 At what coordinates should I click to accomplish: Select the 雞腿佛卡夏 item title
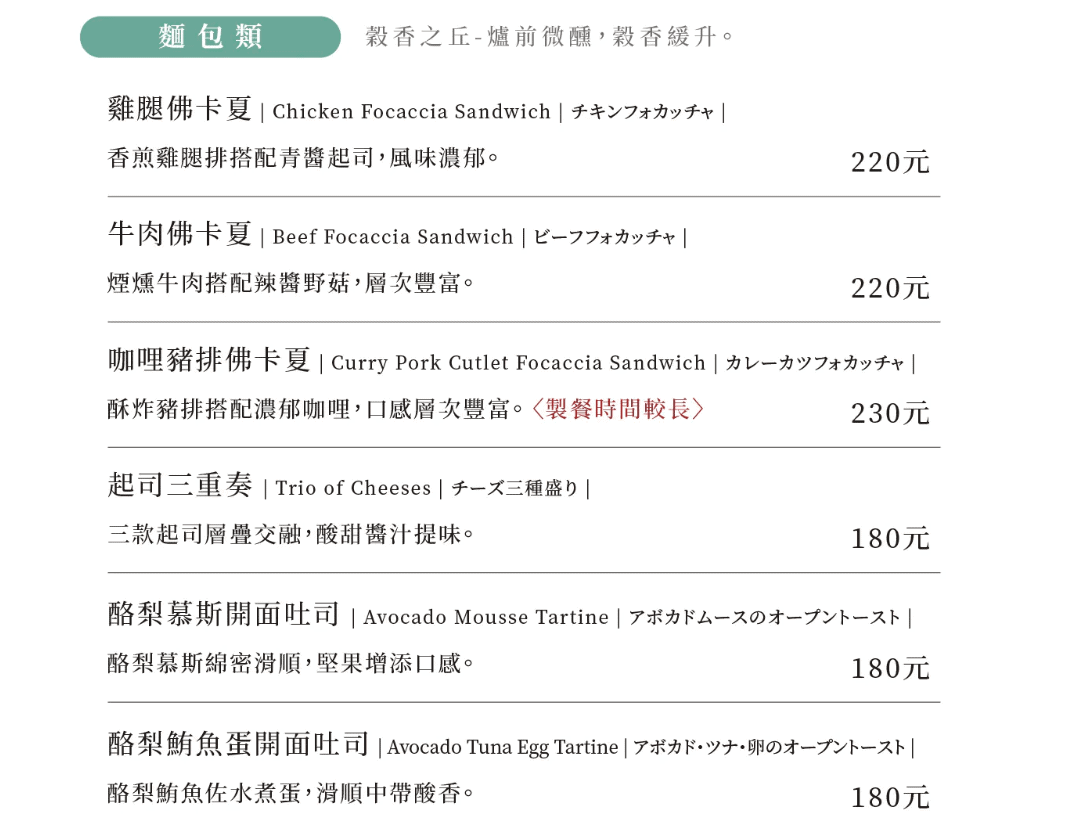180,109
